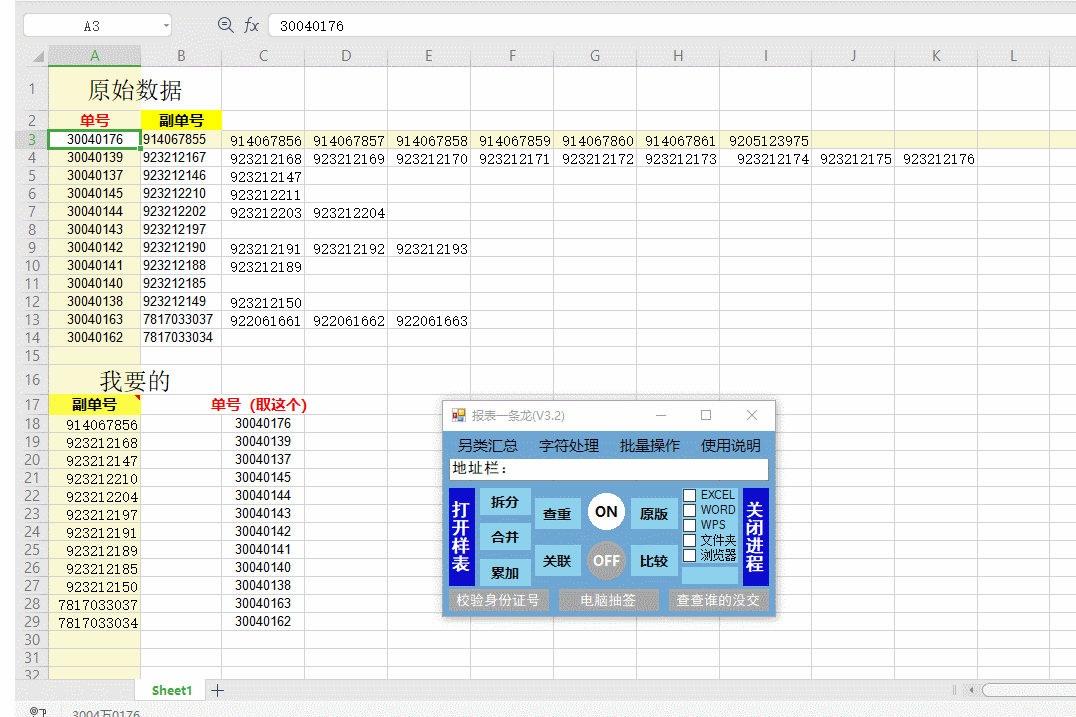Open the fx insert function icon
Viewport: 1076px width, 717px height.
(251, 25)
